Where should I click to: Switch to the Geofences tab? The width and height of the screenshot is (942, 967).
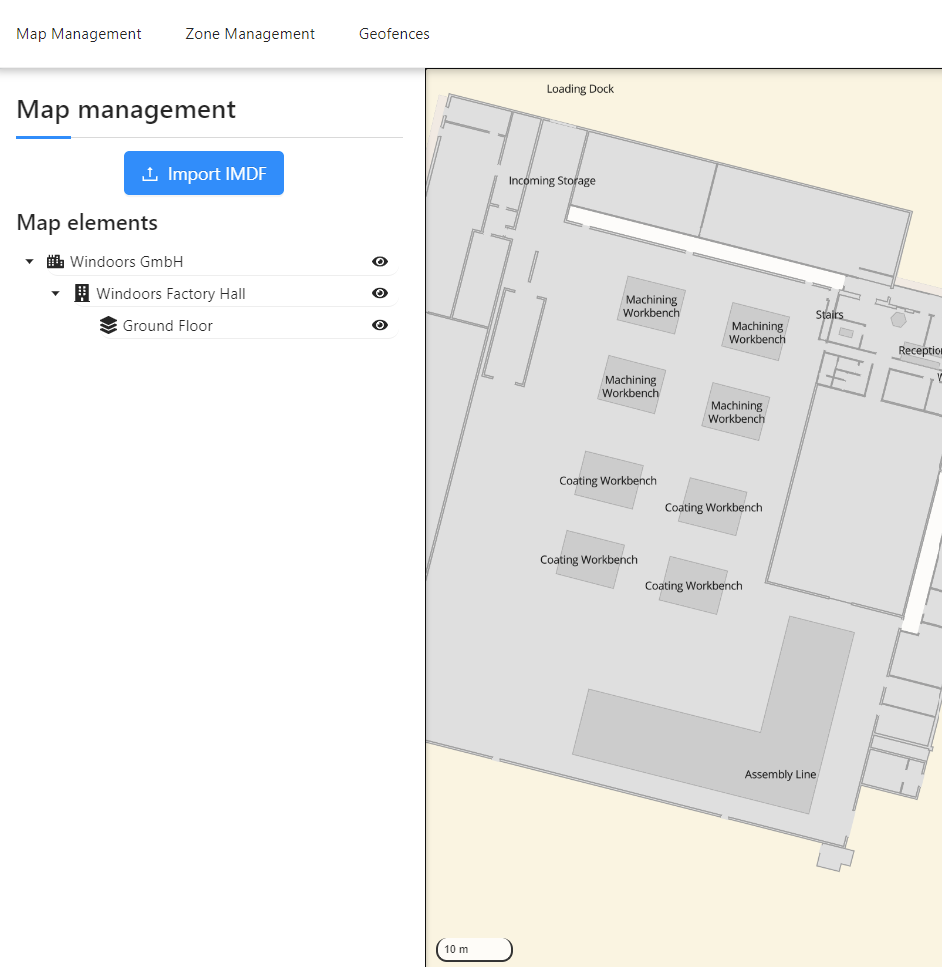[x=394, y=34]
